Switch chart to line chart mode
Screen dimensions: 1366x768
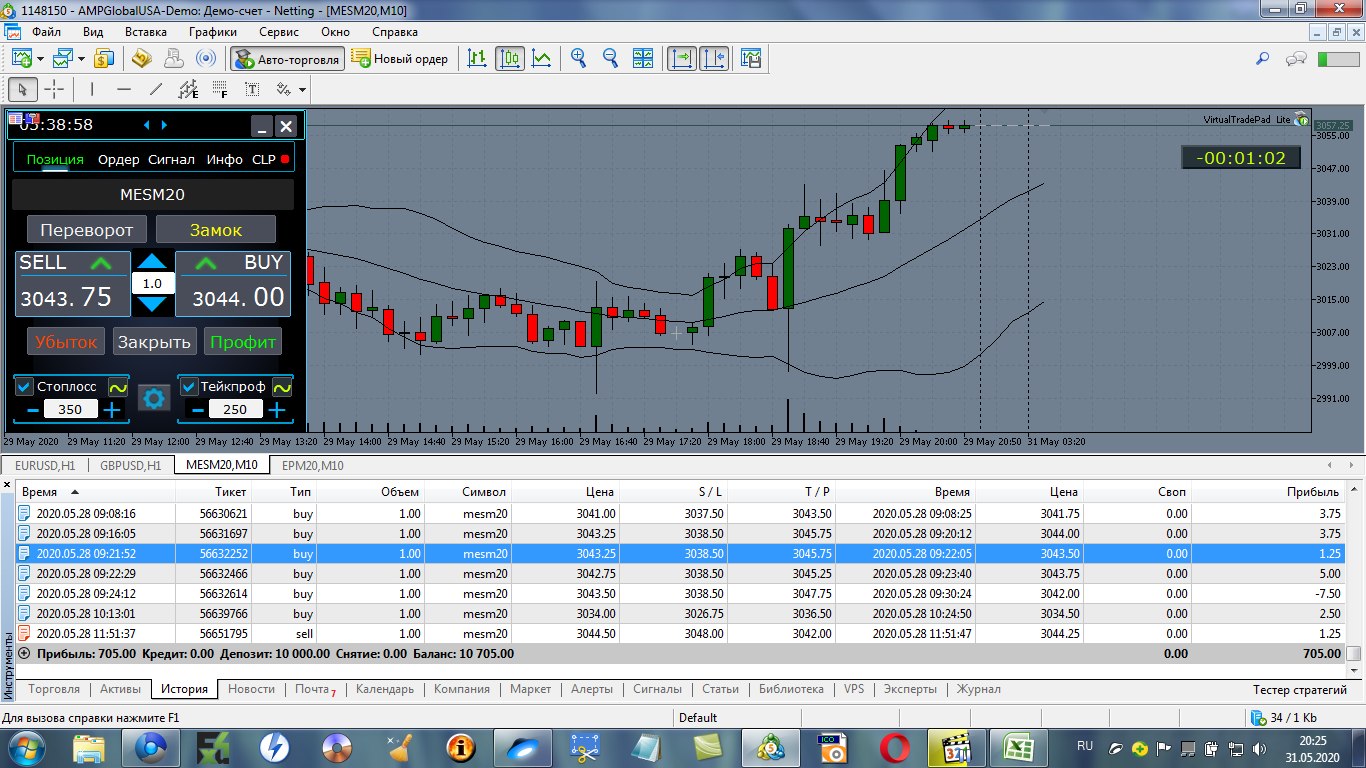(541, 58)
